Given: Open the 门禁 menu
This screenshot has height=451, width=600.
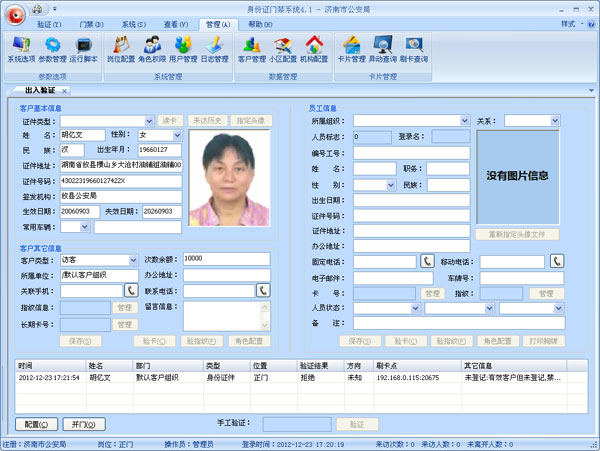Looking at the screenshot, I should (x=91, y=24).
